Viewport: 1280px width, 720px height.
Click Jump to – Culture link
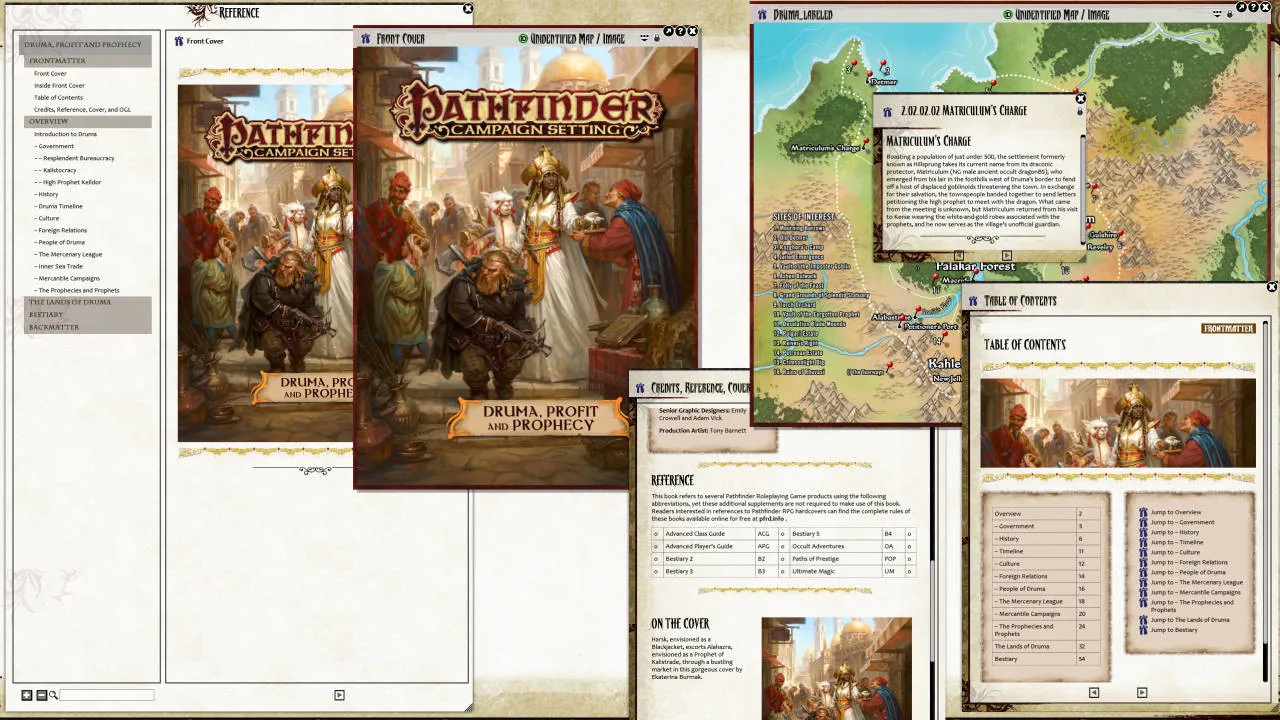coord(1175,552)
